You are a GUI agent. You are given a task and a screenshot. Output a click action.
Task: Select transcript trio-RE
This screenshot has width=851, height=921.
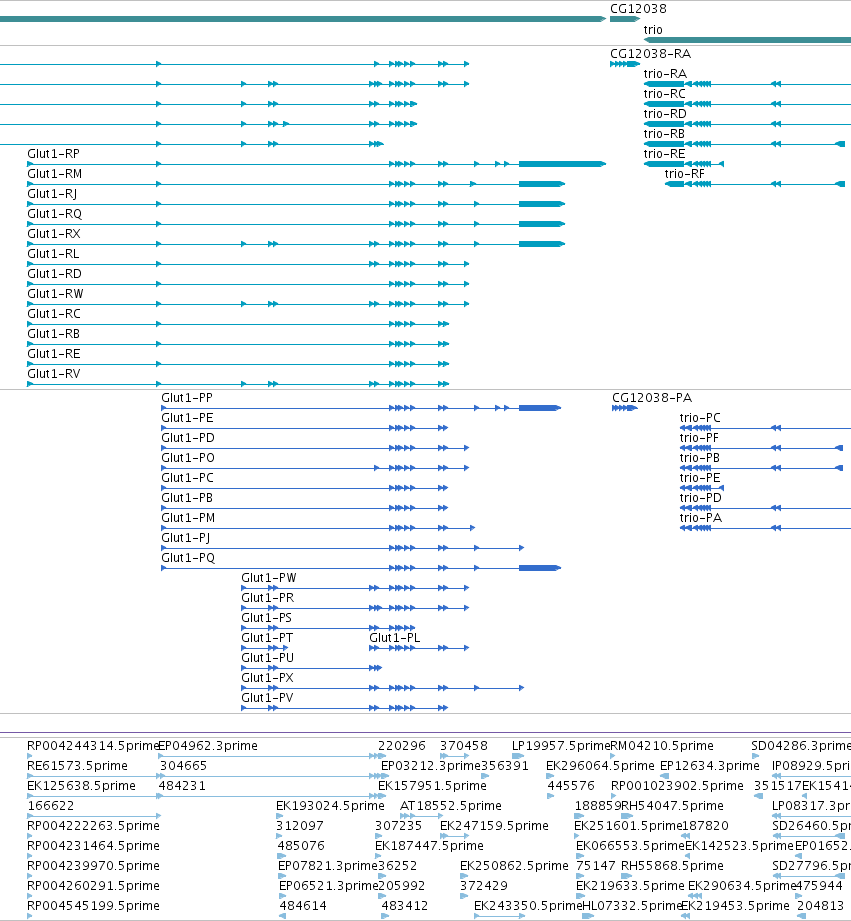coord(664,153)
